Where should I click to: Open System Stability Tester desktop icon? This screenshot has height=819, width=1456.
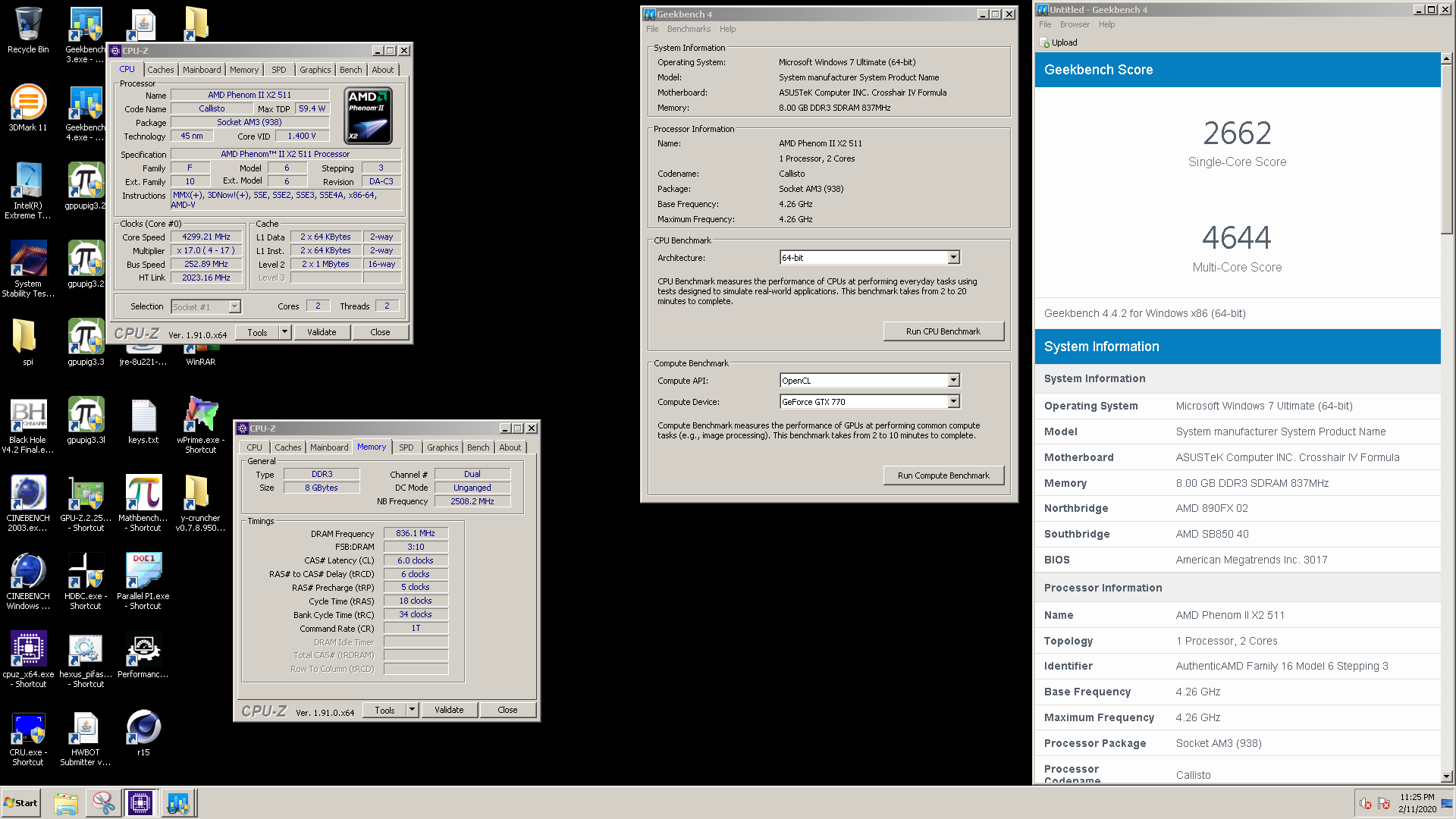28,269
